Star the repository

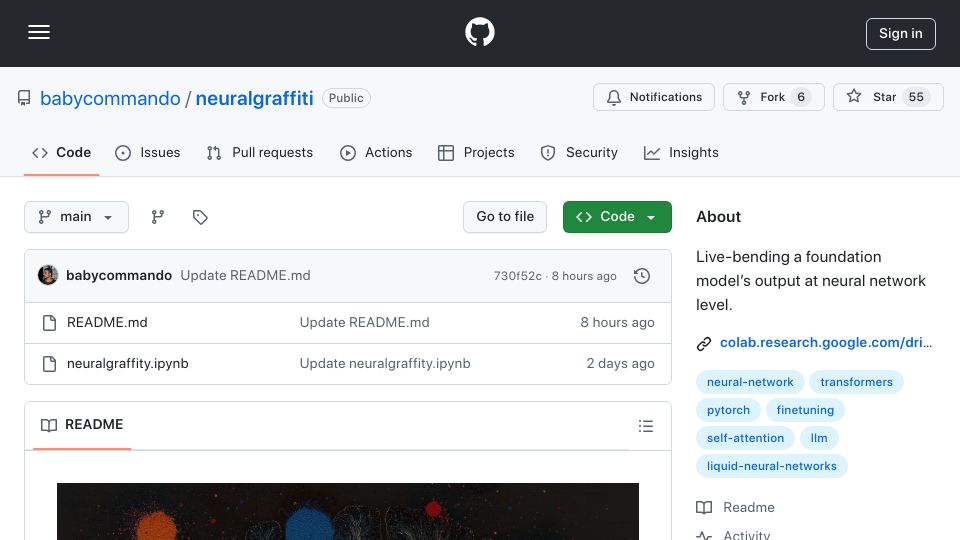pos(888,97)
